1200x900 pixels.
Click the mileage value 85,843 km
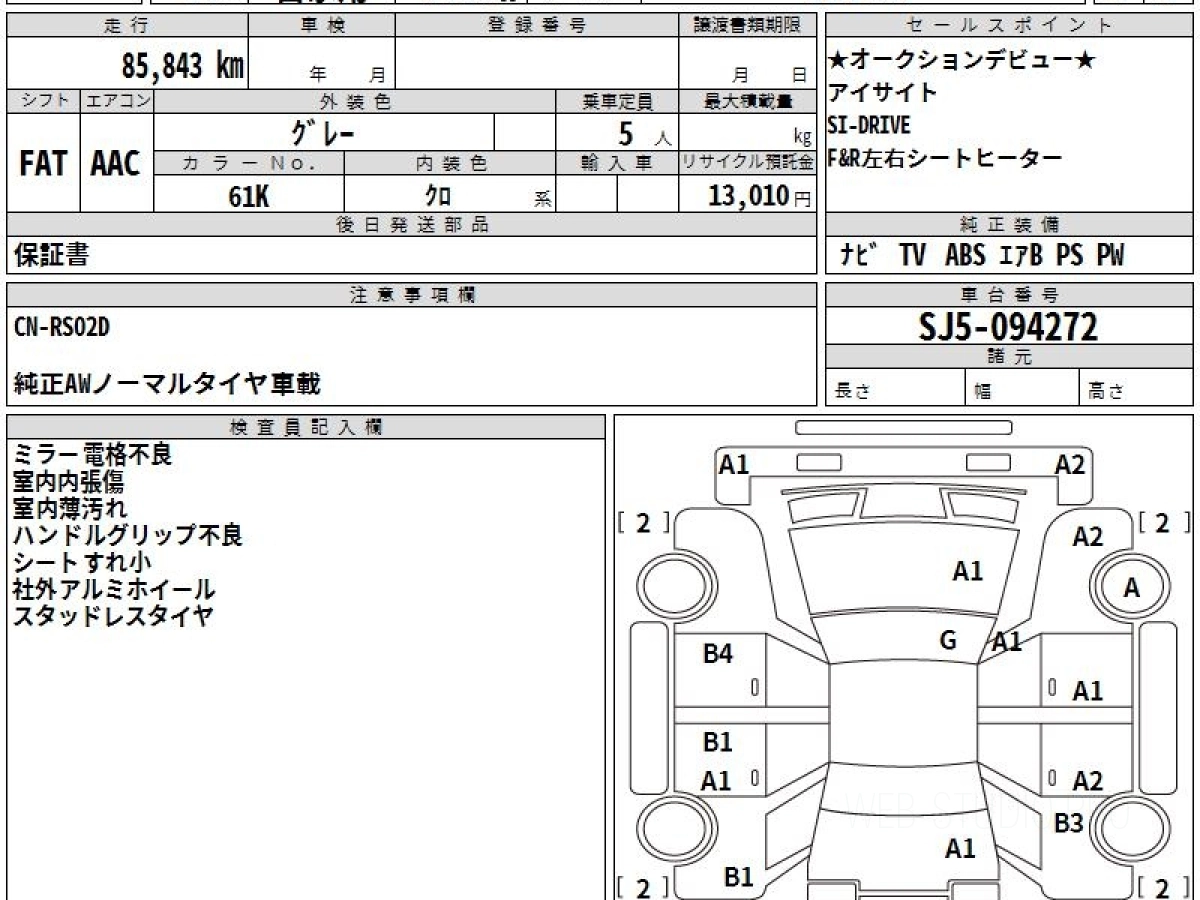(x=183, y=67)
